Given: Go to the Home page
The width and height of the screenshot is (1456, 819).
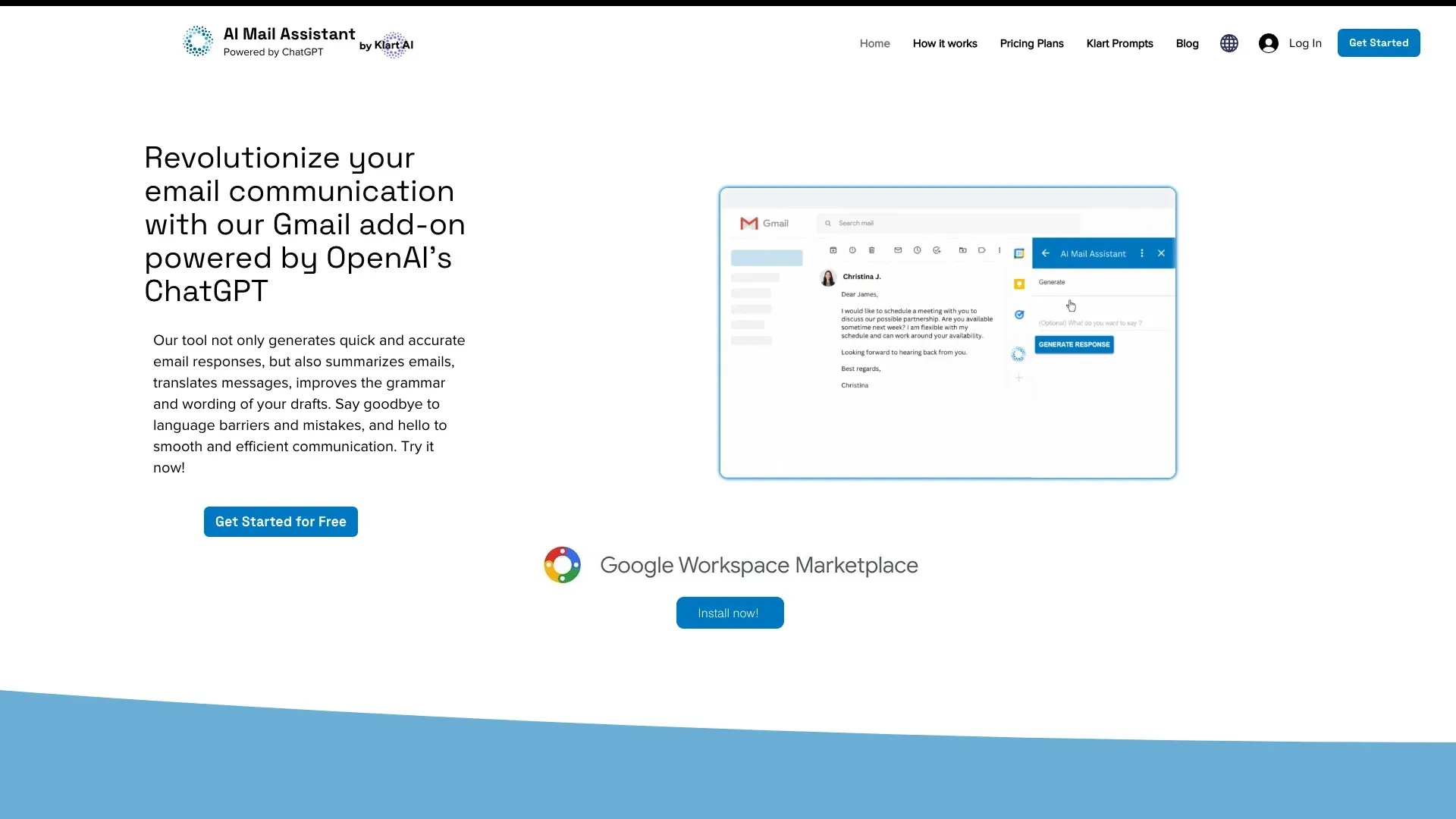Looking at the screenshot, I should [874, 43].
